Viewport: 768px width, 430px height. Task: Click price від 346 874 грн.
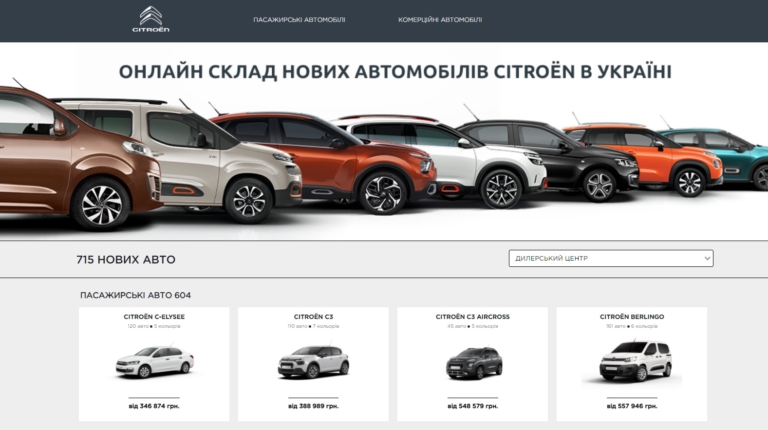pos(154,406)
